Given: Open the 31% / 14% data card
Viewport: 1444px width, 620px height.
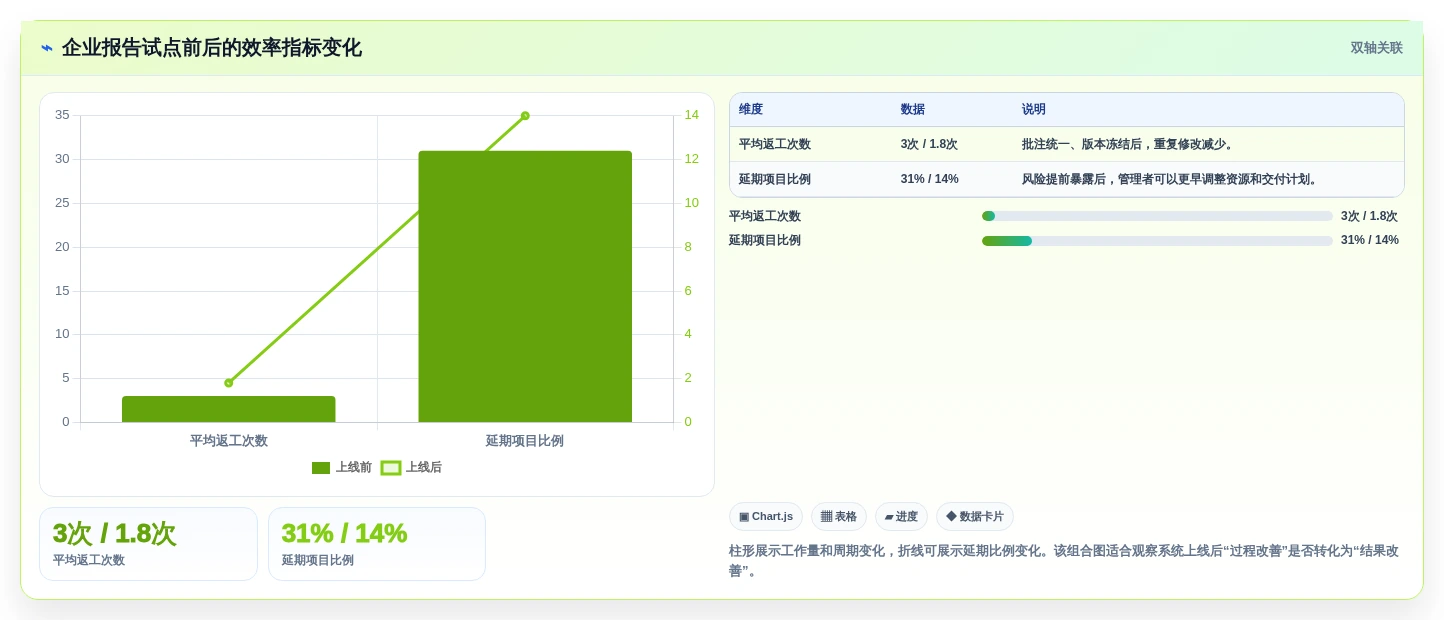Looking at the screenshot, I should [x=377, y=544].
